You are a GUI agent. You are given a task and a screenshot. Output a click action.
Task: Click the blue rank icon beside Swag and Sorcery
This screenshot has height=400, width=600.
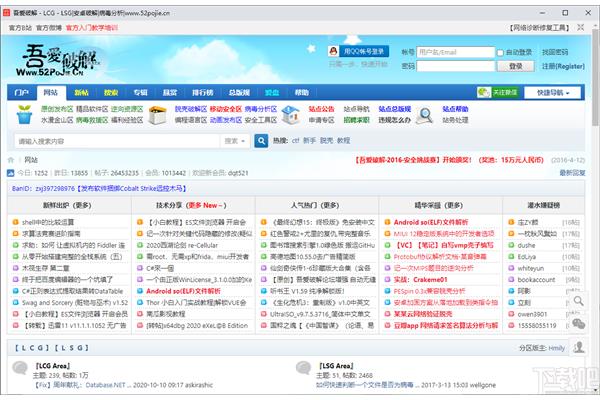[16, 302]
